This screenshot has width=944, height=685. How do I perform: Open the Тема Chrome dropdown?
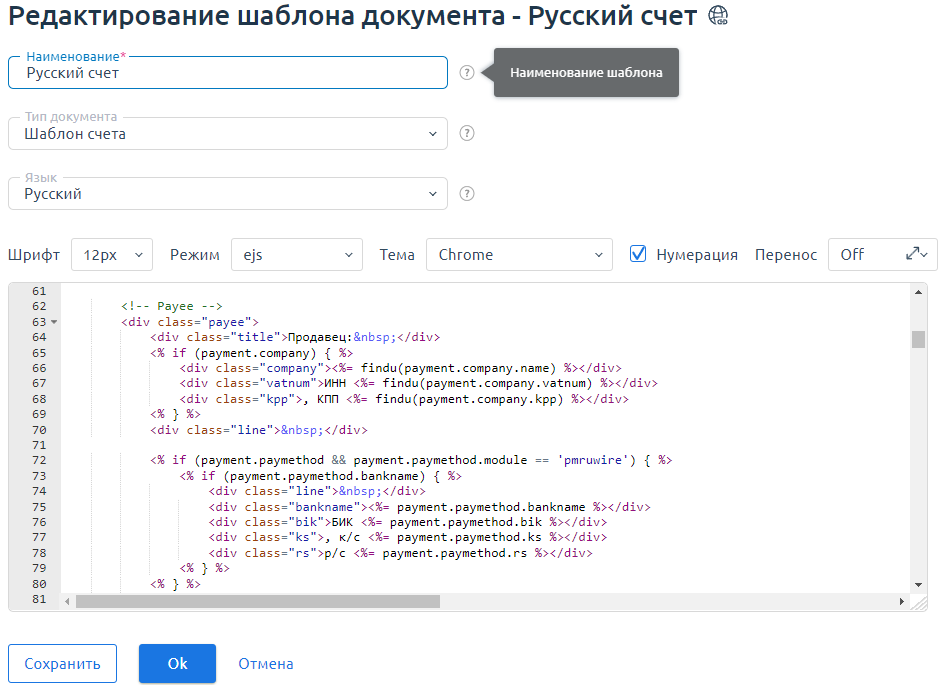[519, 255]
